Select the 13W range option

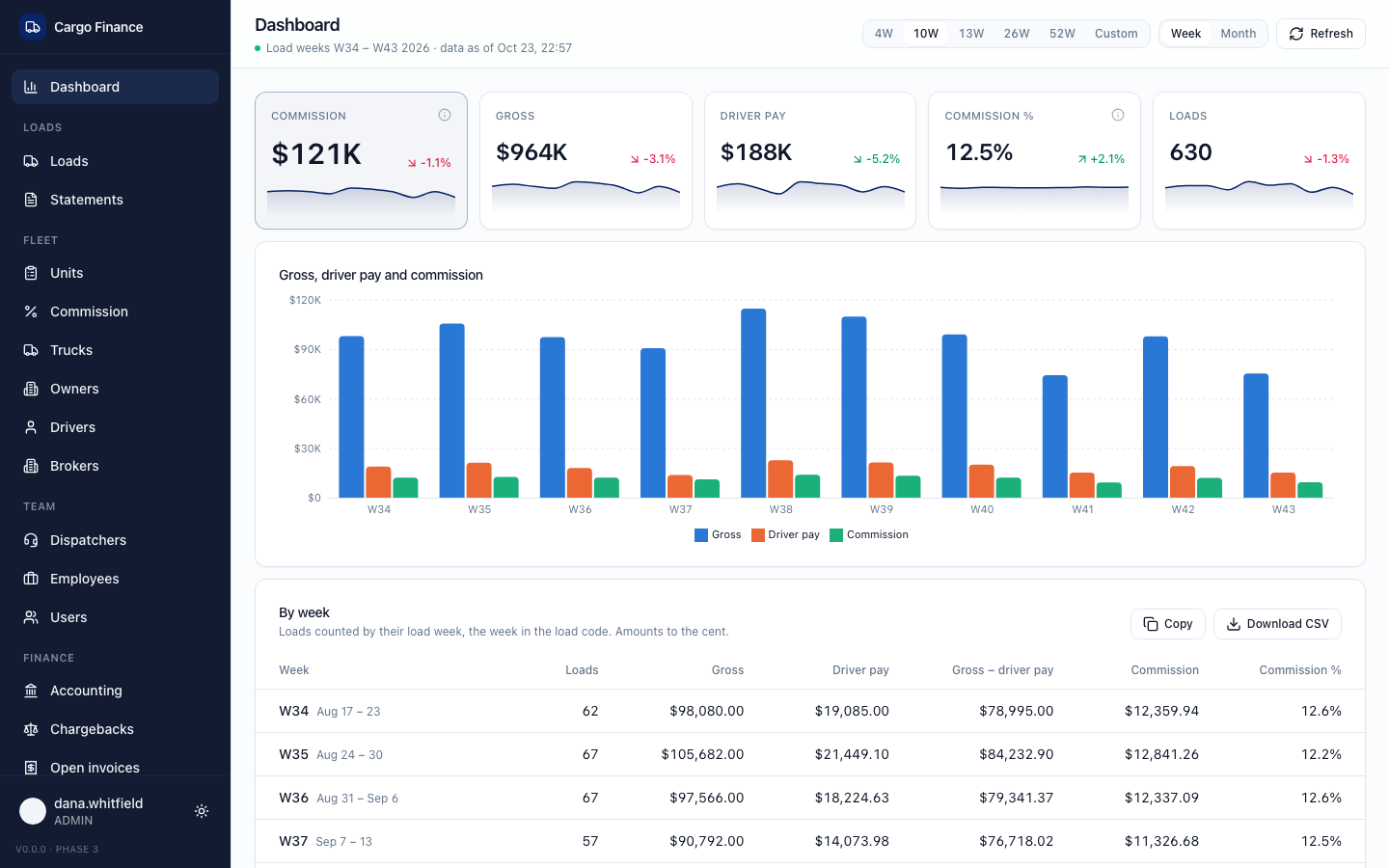(971, 34)
